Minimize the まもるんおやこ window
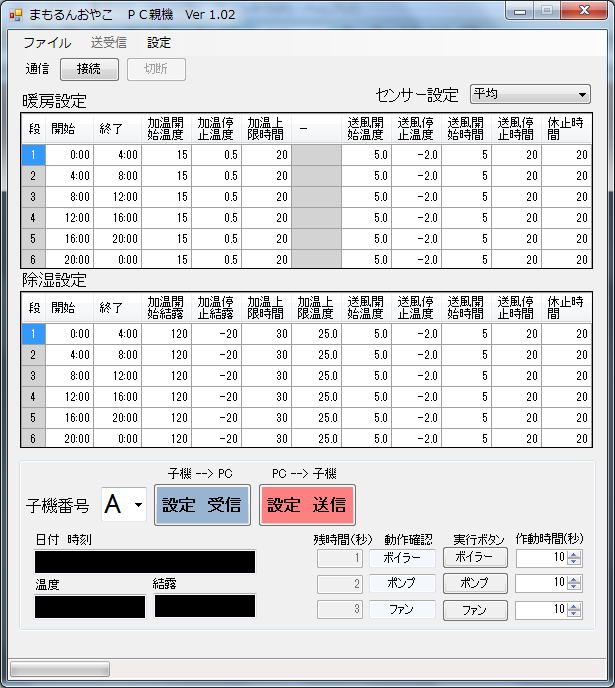615x688 pixels. coord(520,11)
